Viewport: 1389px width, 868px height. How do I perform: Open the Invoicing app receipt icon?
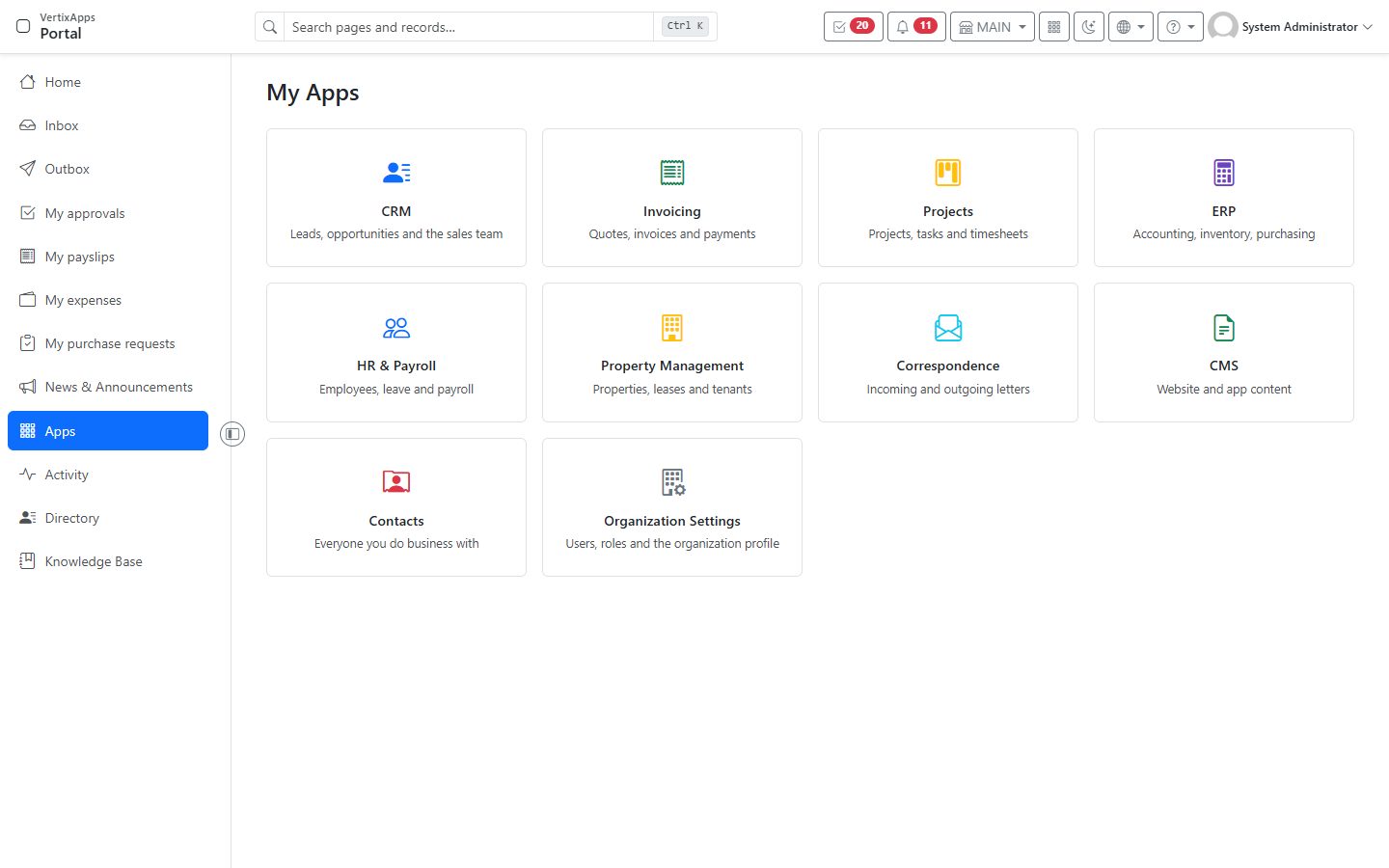(672, 173)
